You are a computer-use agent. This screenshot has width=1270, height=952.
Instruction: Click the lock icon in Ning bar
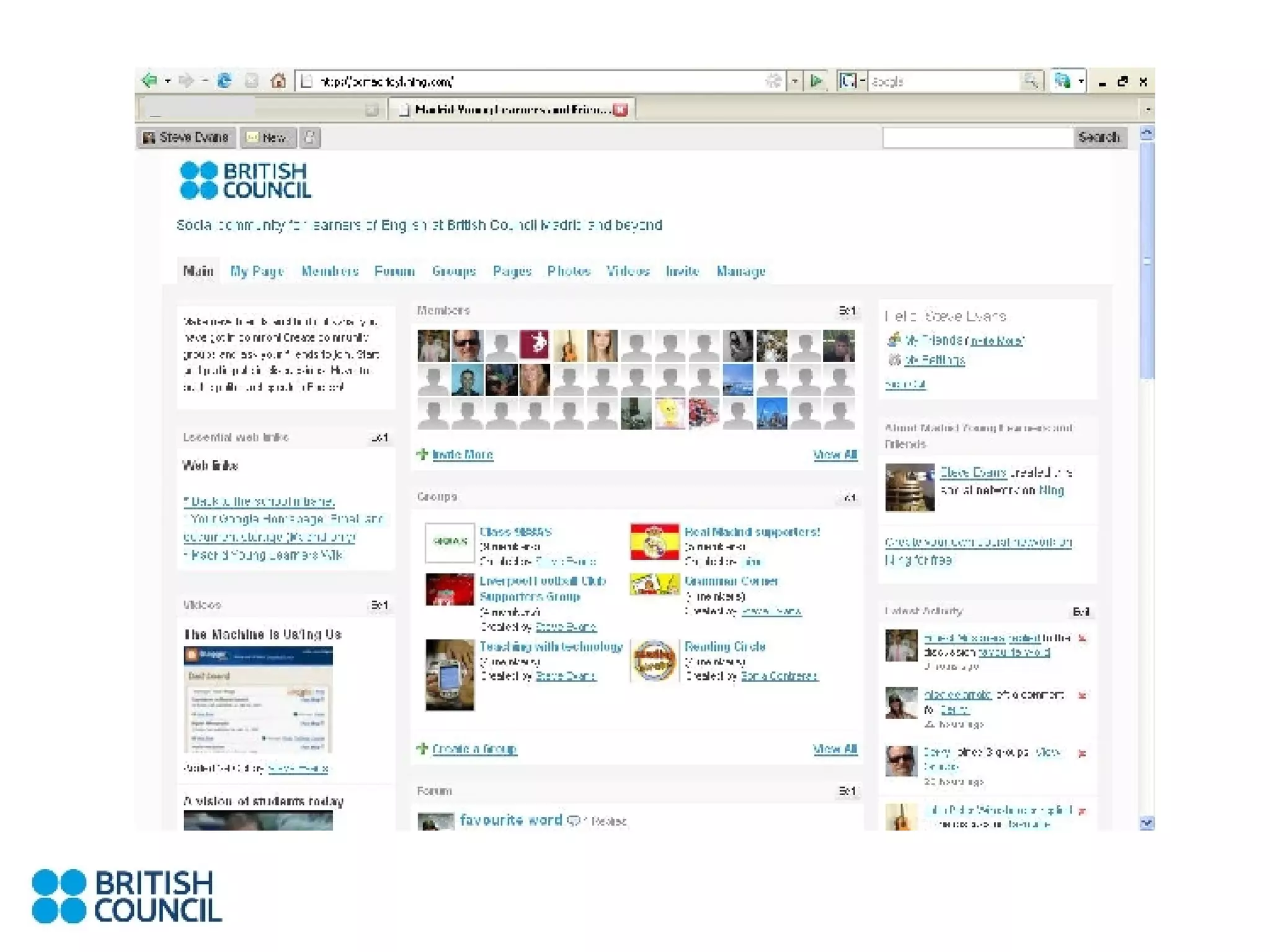(310, 138)
